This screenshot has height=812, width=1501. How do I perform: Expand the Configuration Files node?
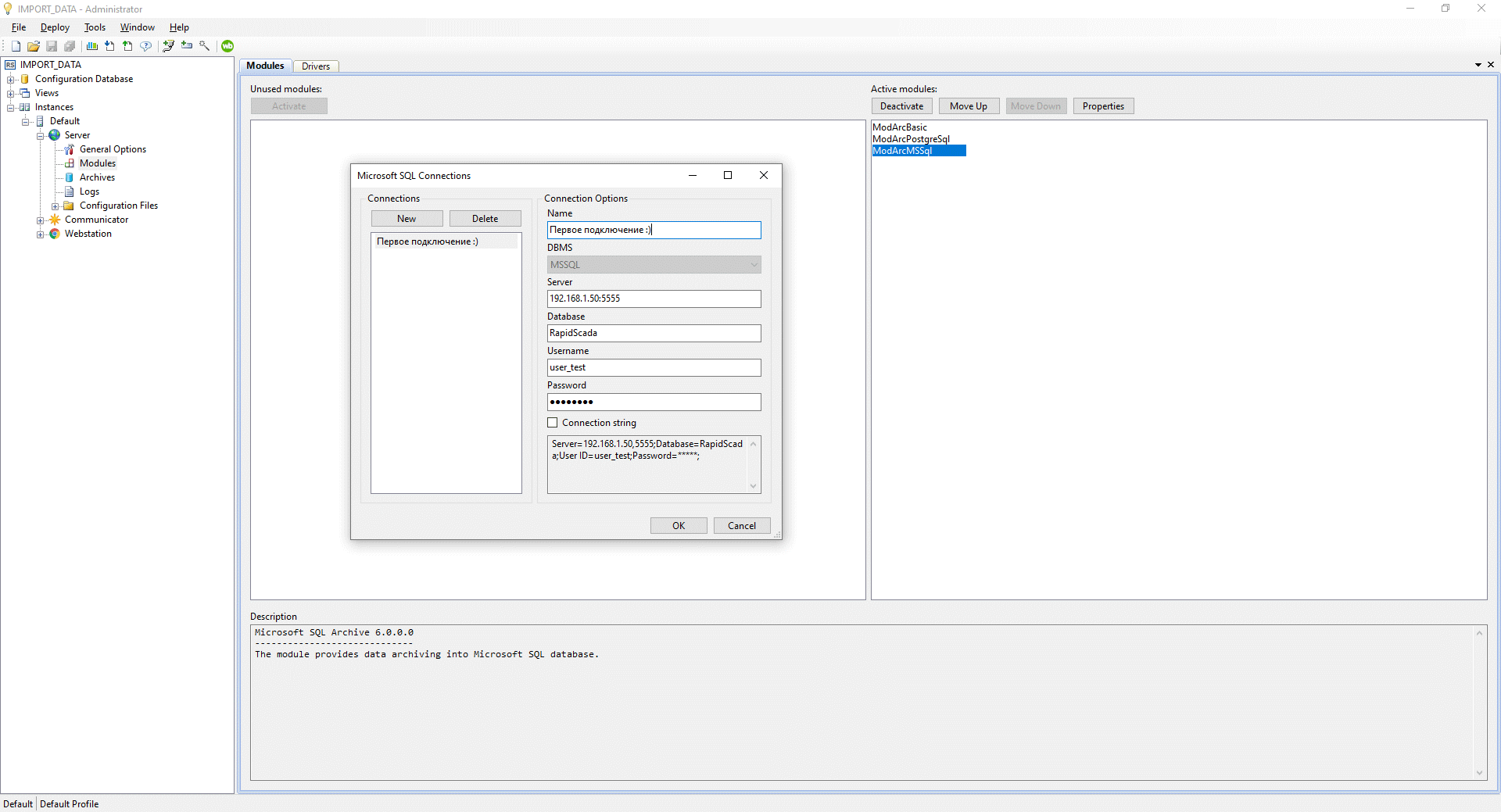56,206
